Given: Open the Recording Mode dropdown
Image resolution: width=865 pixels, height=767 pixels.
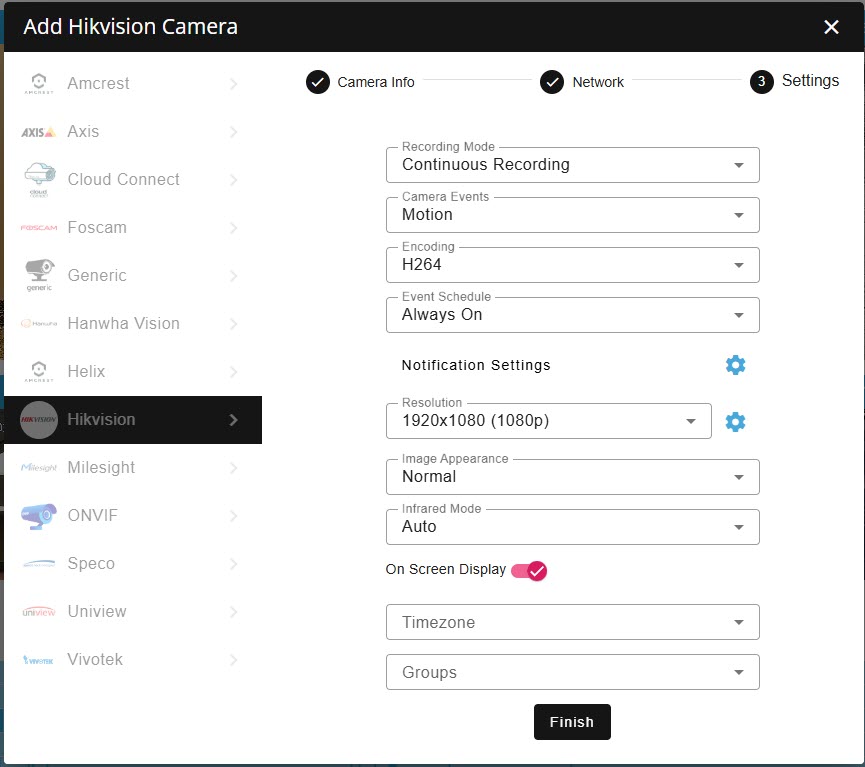Looking at the screenshot, I should pyautogui.click(x=572, y=165).
